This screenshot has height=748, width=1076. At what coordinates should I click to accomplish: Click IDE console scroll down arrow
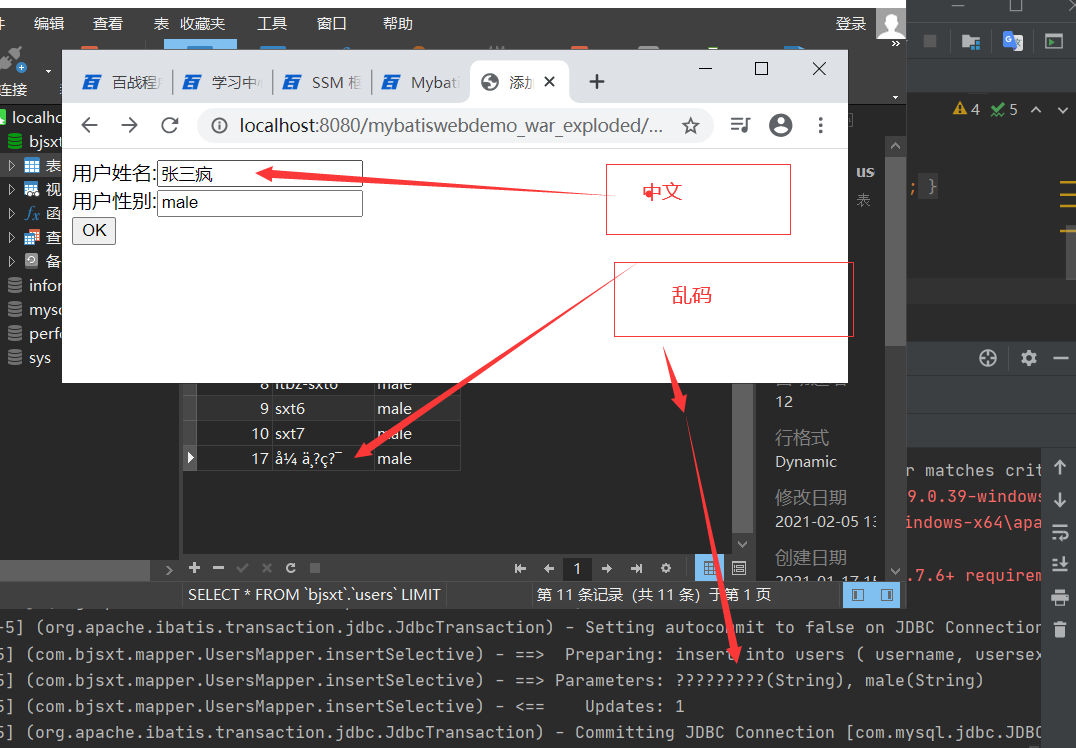tap(1060, 500)
